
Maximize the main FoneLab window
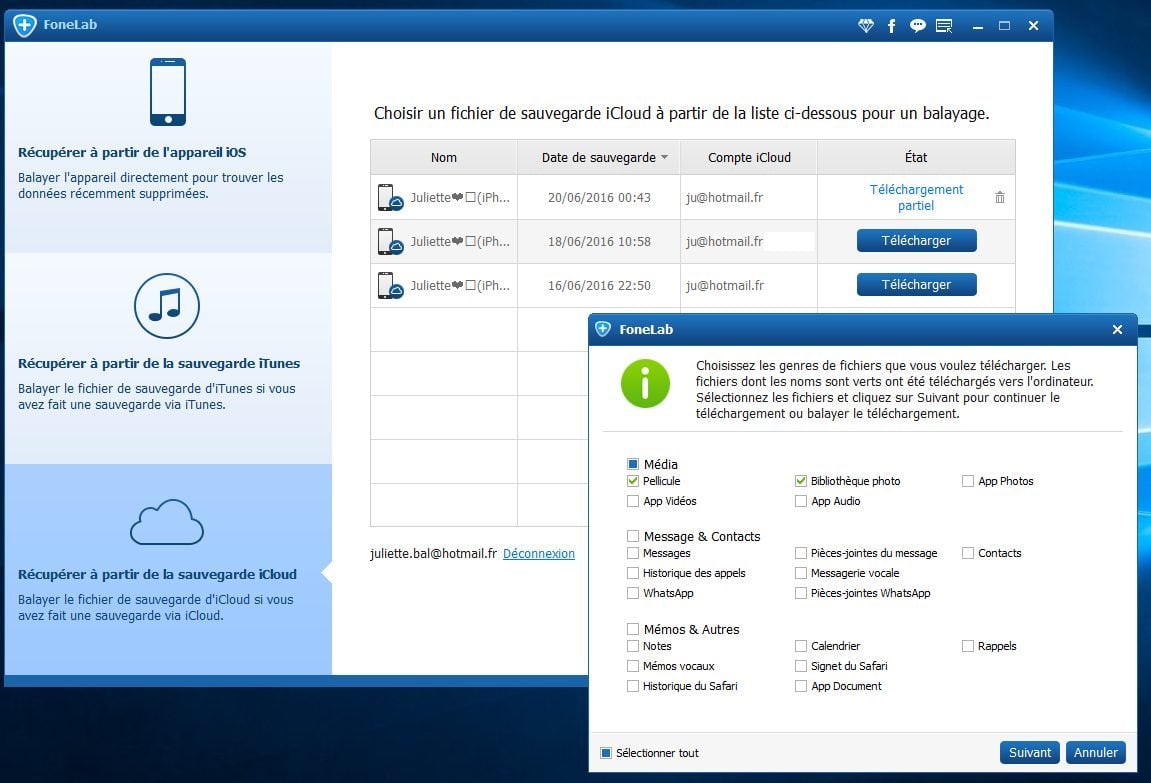pos(1004,26)
